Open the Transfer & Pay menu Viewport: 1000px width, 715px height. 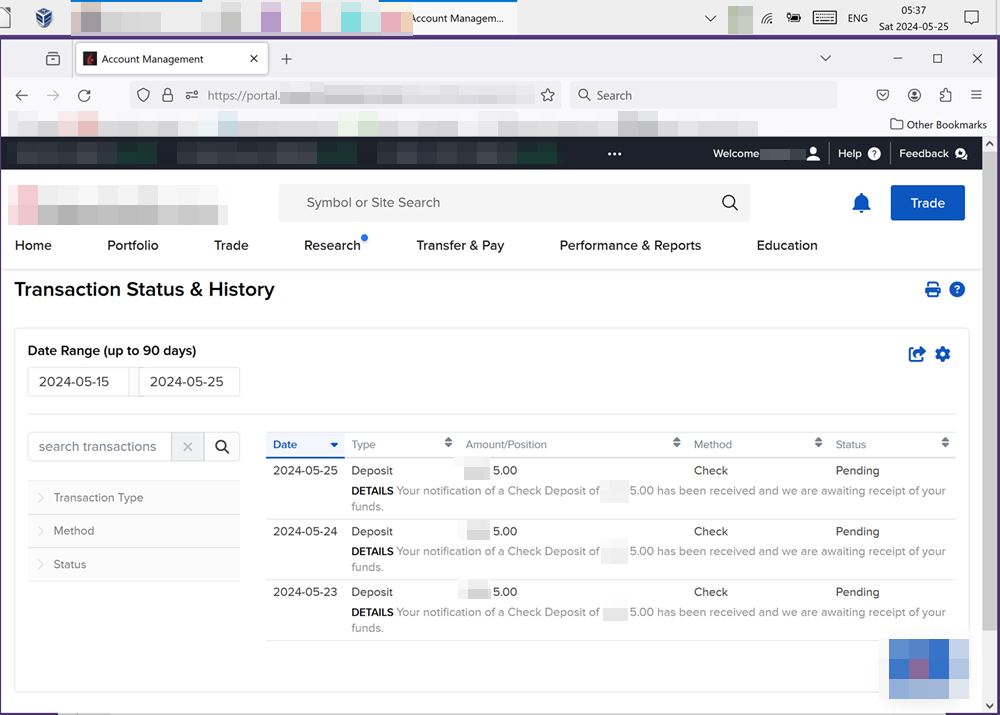pos(460,246)
